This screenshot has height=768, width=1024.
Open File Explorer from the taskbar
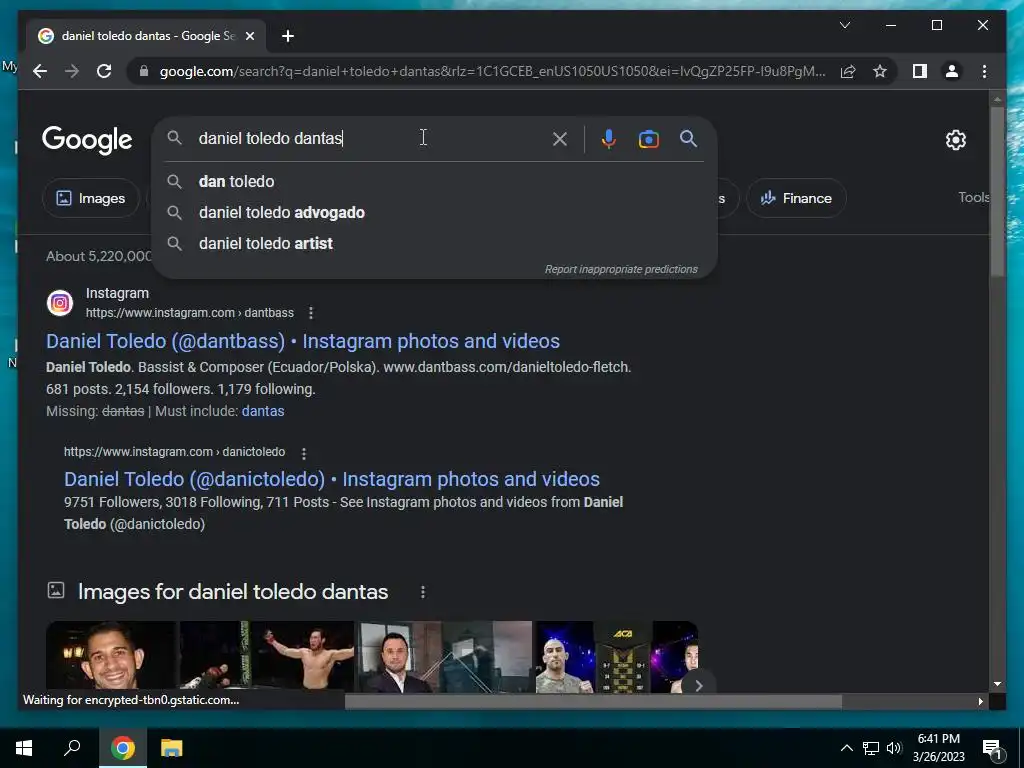click(172, 748)
